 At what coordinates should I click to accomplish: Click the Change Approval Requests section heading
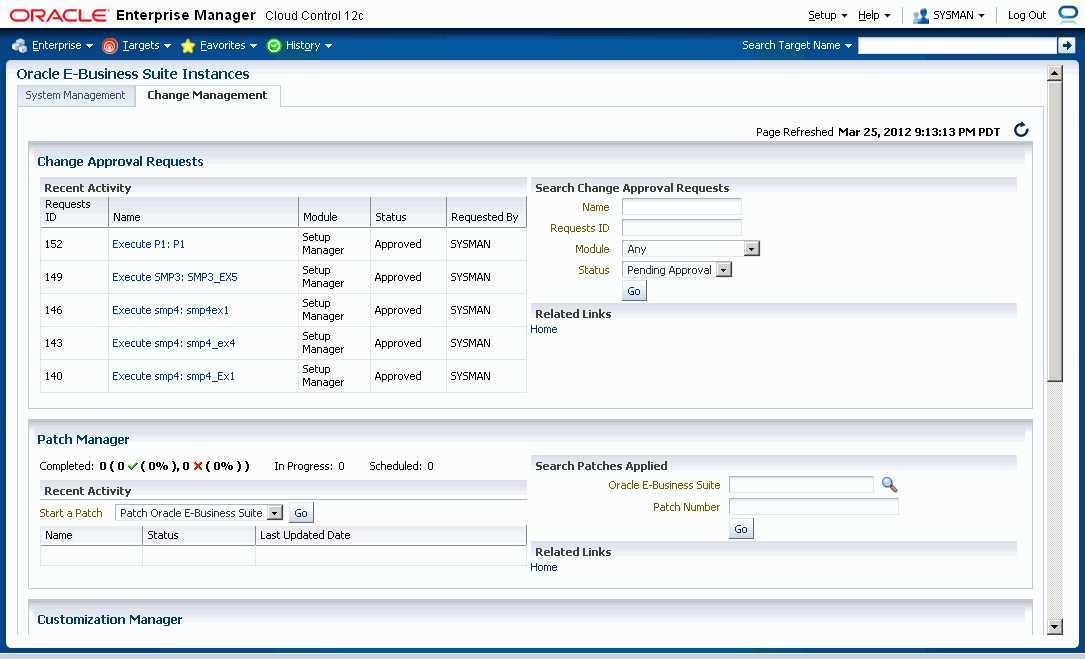point(120,161)
